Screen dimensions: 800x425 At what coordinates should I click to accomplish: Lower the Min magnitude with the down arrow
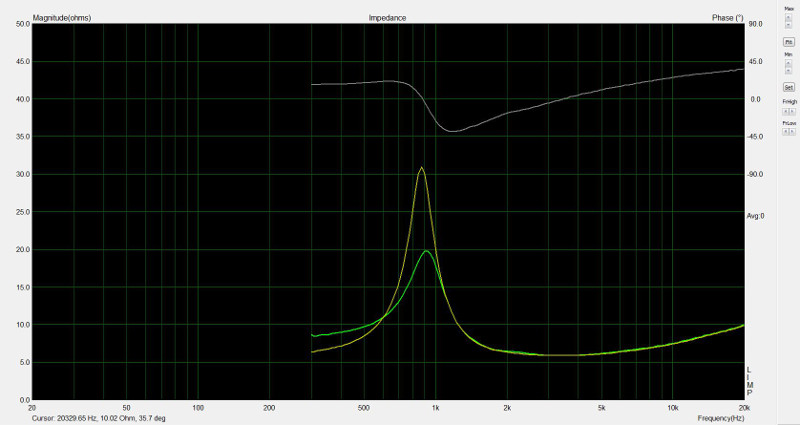788,70
